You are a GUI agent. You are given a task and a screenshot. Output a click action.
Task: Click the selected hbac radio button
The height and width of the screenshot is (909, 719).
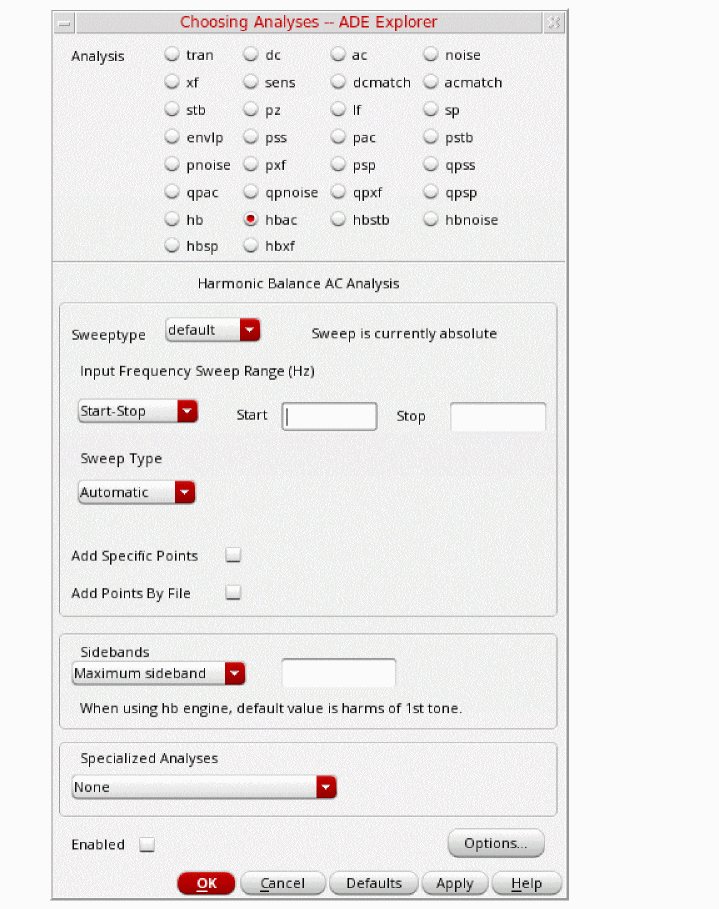point(250,219)
